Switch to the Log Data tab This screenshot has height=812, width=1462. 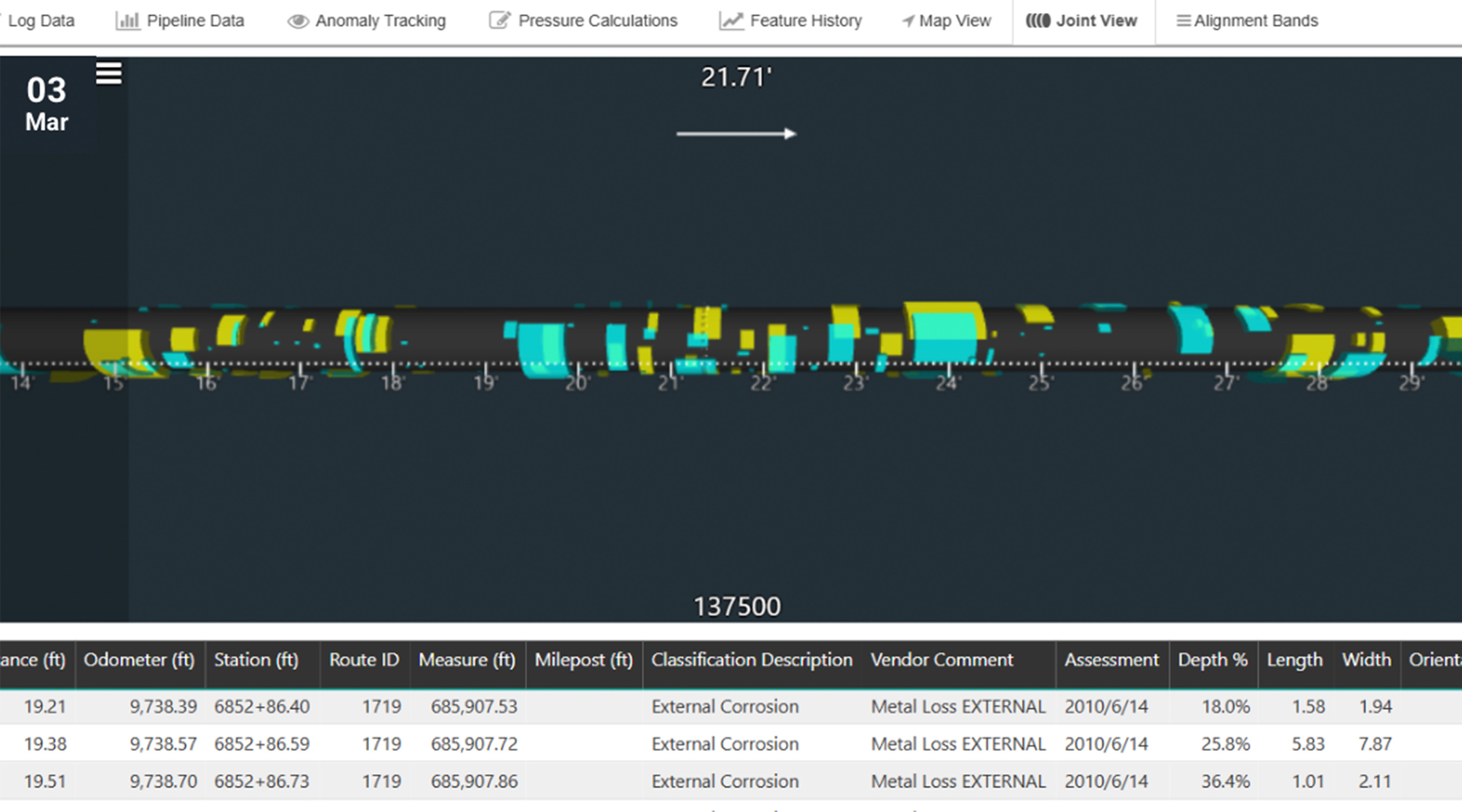tap(41, 21)
